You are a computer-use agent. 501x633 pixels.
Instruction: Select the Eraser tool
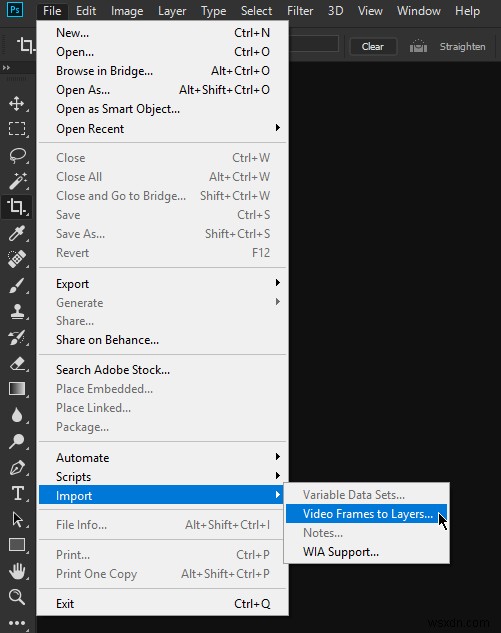17,363
